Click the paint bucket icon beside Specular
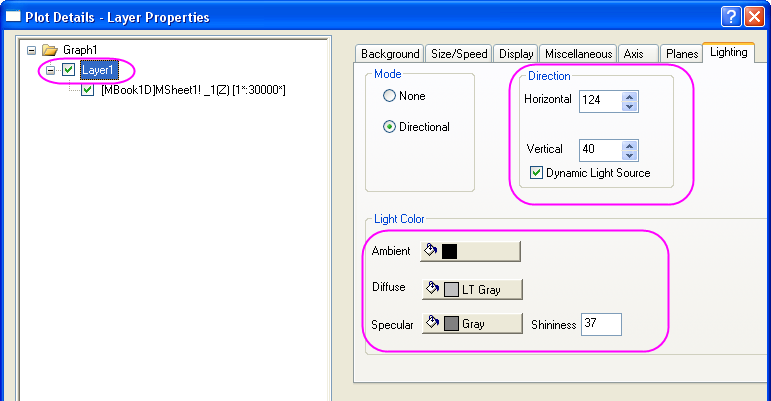 tap(431, 323)
